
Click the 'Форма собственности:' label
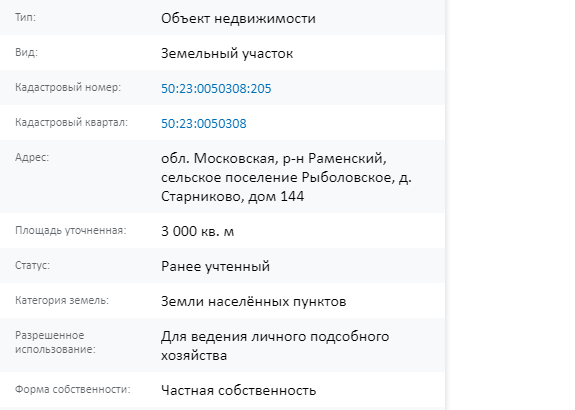click(73, 389)
